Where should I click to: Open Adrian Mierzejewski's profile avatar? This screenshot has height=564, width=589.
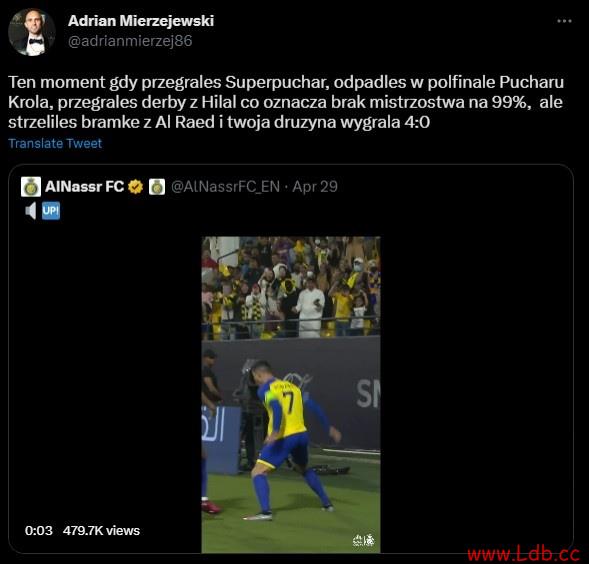(32, 32)
